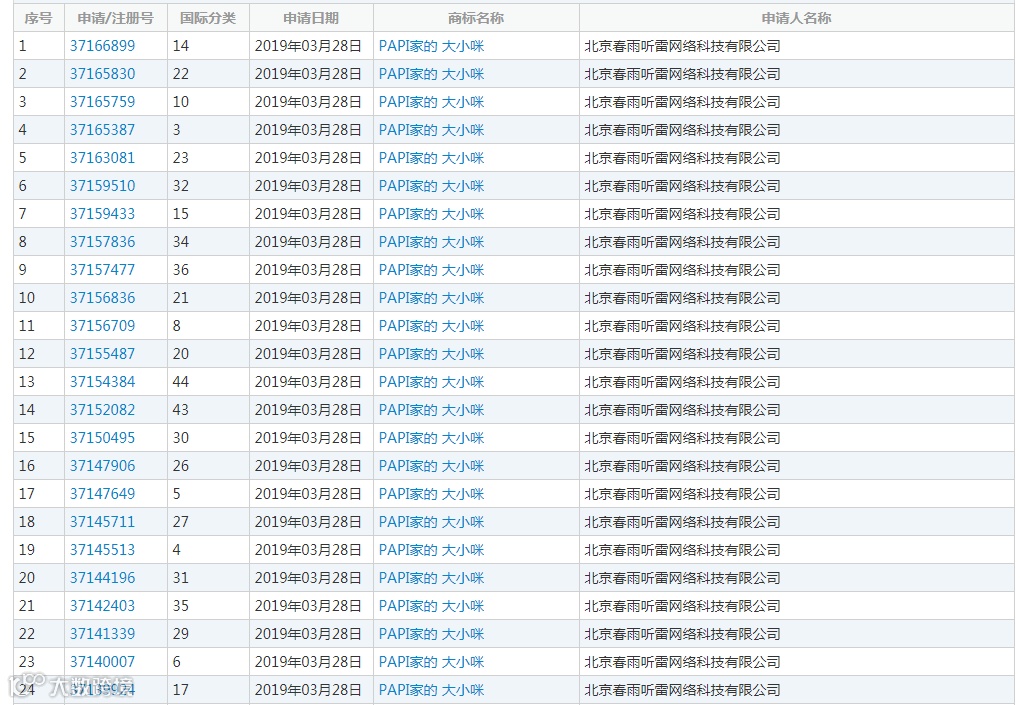
Task: Open trademark name link in row 21
Action: [x=431, y=605]
